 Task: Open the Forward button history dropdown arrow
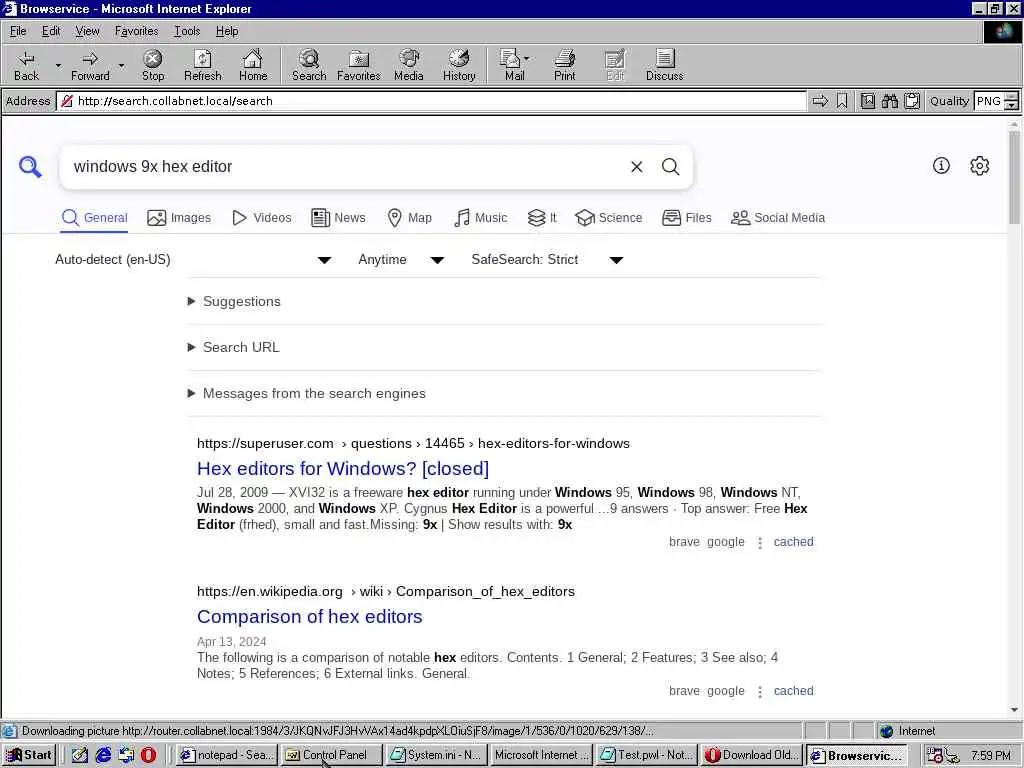point(121,65)
